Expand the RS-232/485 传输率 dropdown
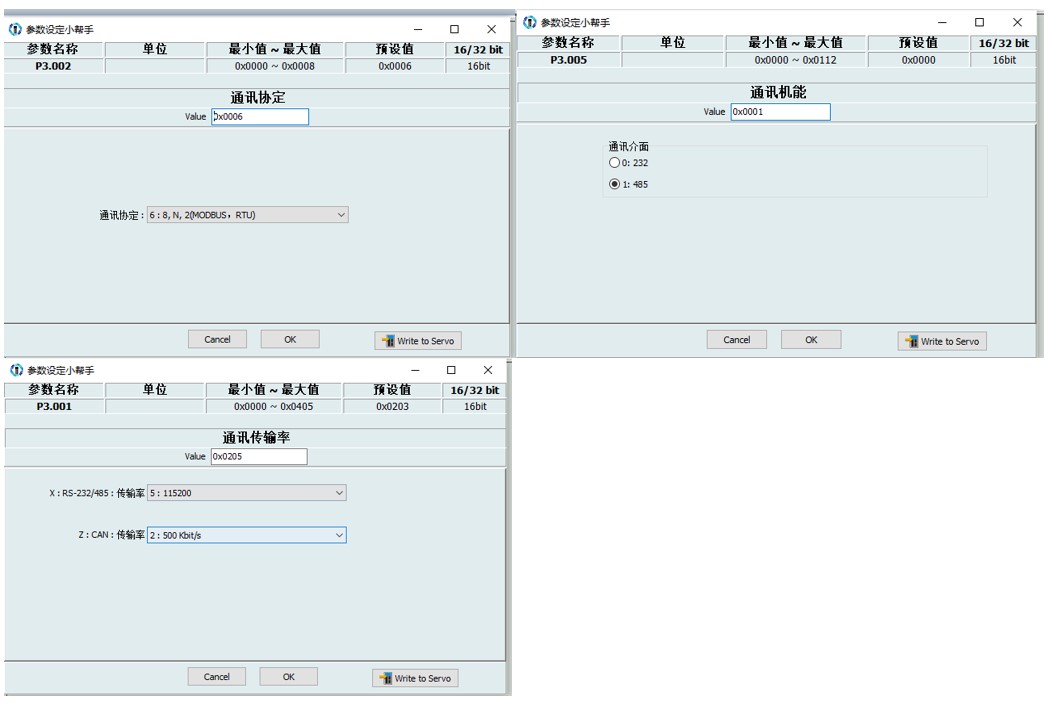This screenshot has height=714, width=1051. pos(246,493)
